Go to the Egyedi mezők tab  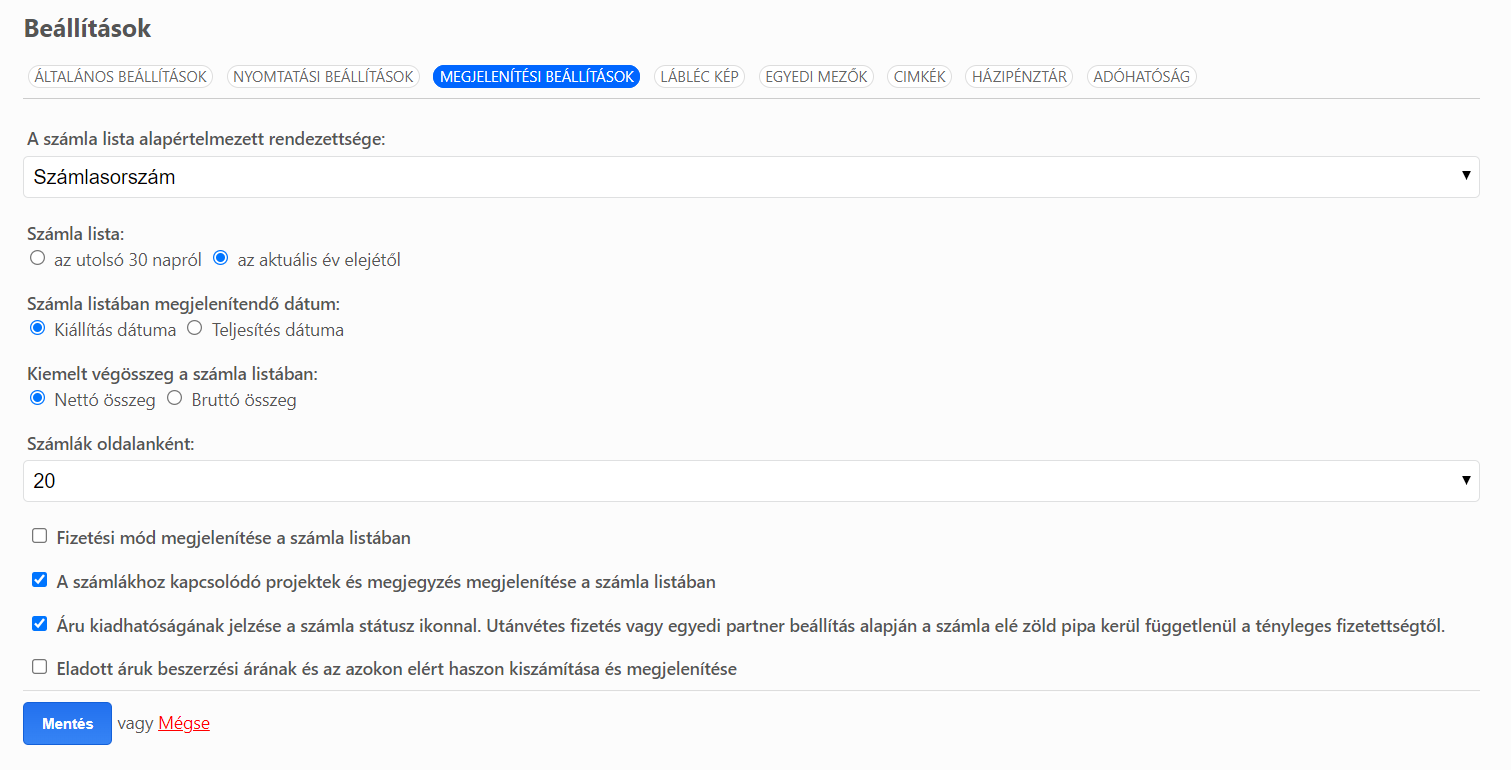tap(816, 77)
